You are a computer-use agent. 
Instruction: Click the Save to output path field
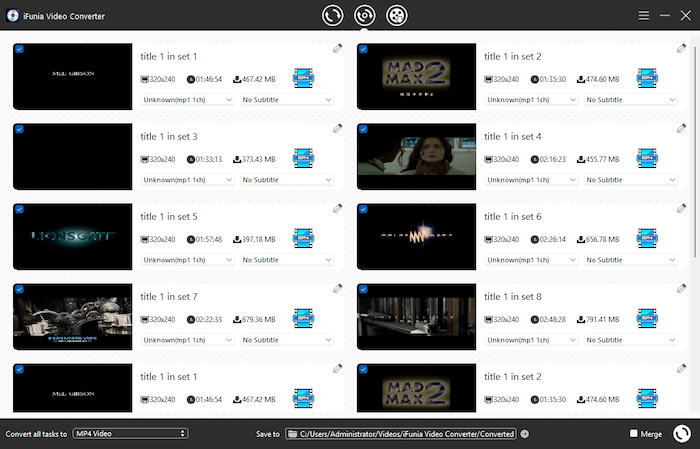[x=400, y=434]
